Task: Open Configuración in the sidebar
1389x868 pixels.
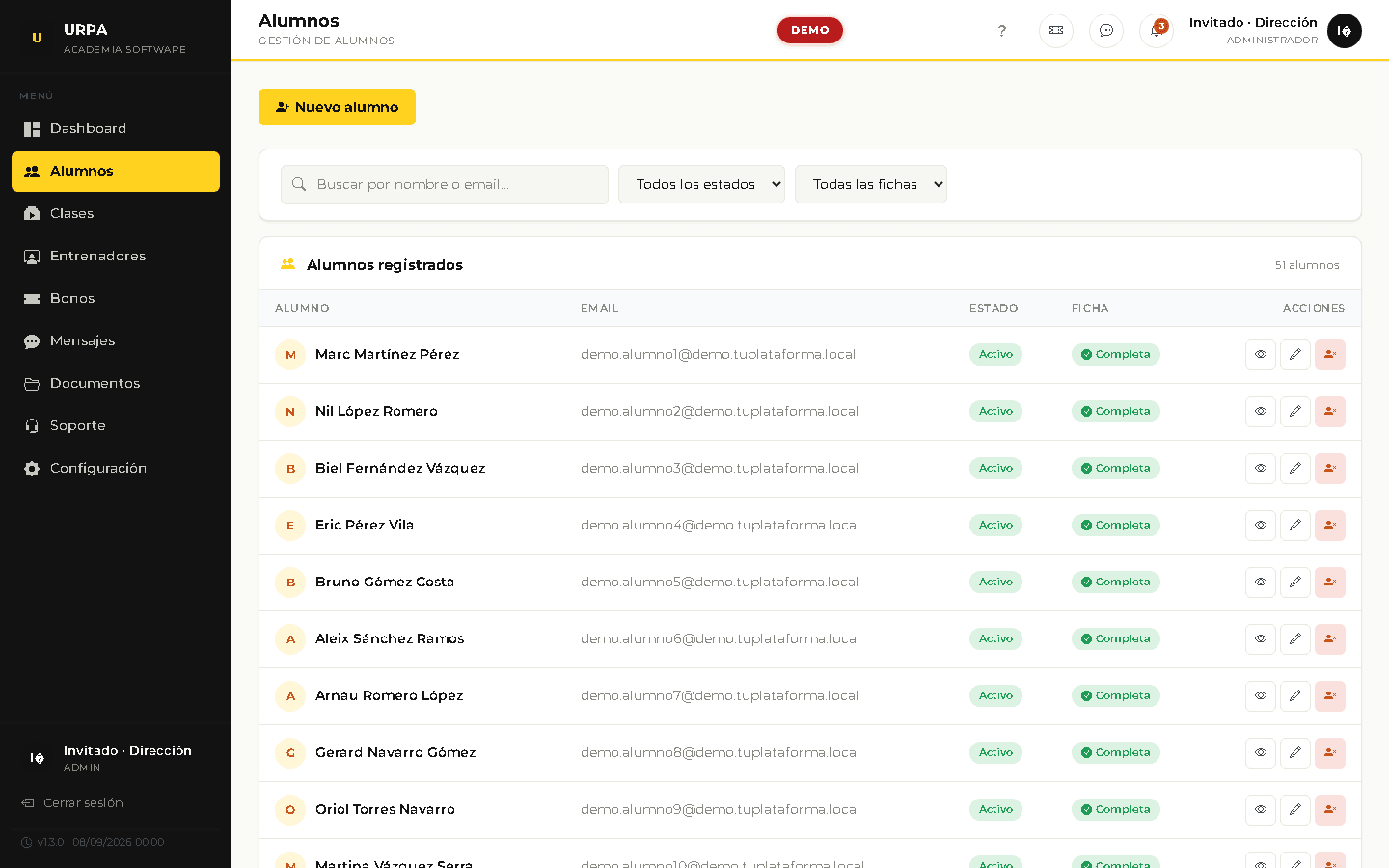Action: click(116, 469)
